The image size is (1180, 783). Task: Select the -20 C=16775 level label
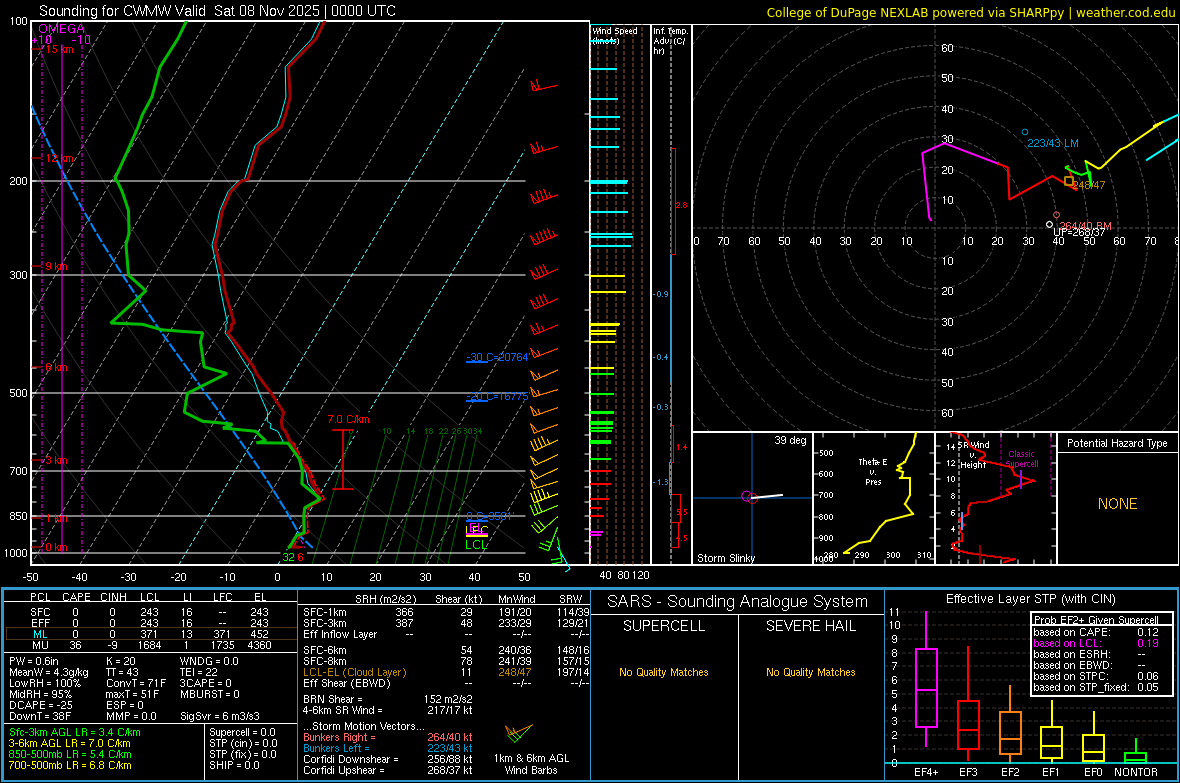pos(497,396)
